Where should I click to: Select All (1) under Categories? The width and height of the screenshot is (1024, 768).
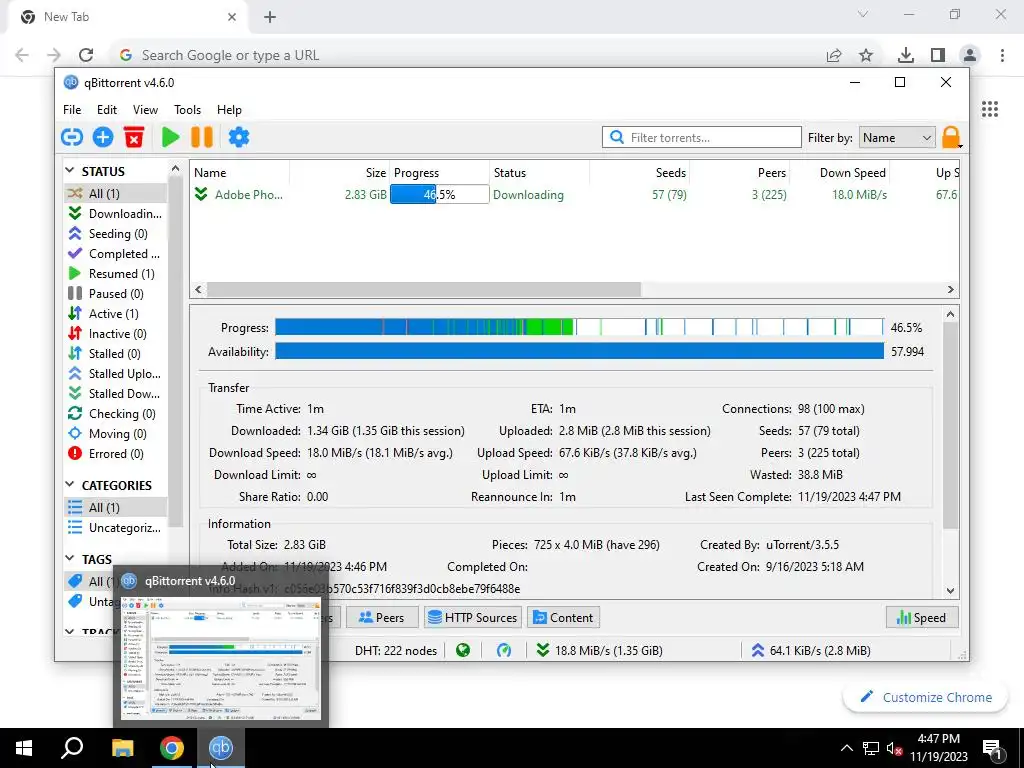coord(116,507)
